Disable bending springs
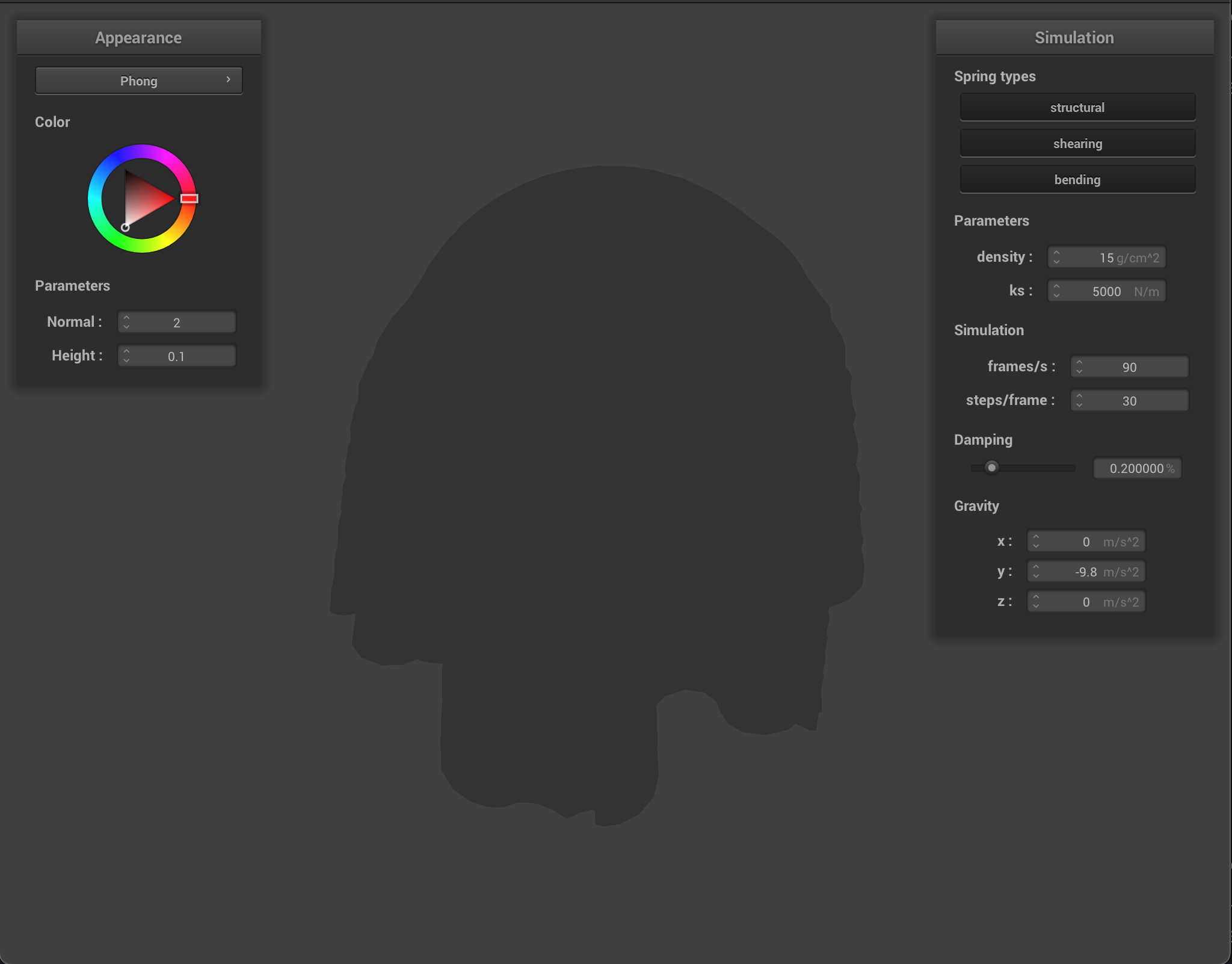The image size is (1232, 964). coord(1077,179)
